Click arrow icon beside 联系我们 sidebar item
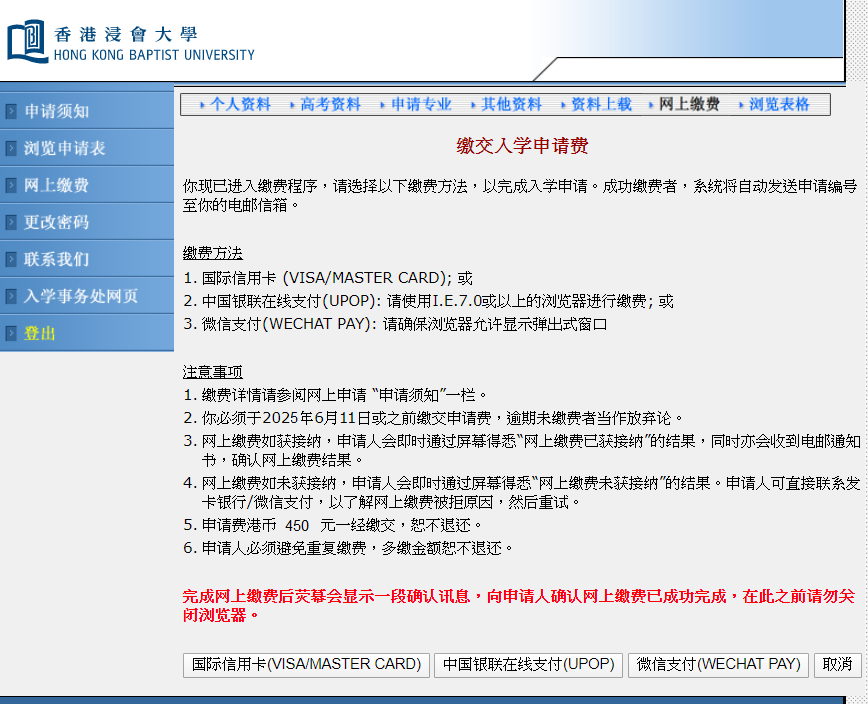The image size is (868, 704). click(11, 259)
